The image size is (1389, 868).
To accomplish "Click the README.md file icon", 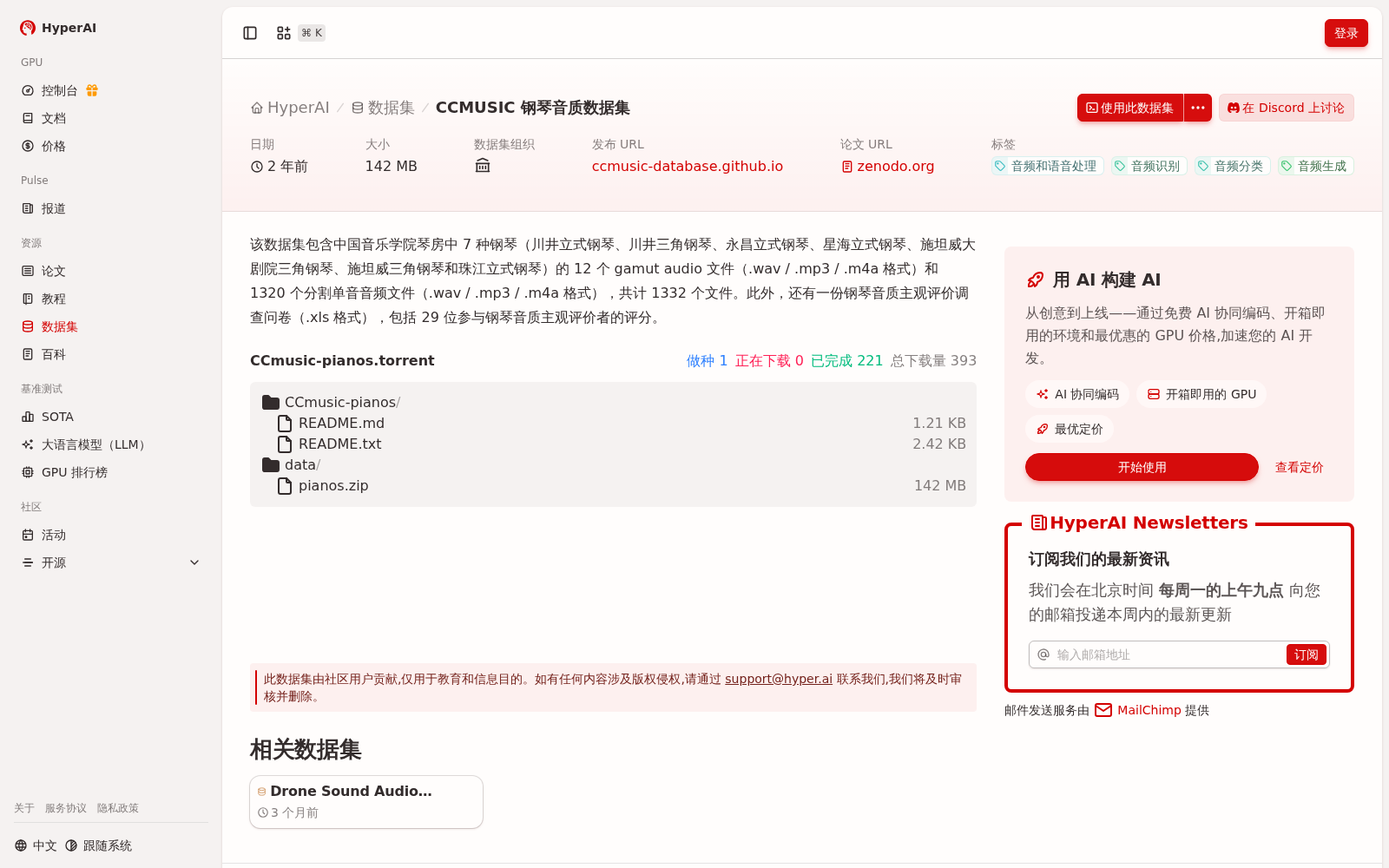I will click(285, 423).
